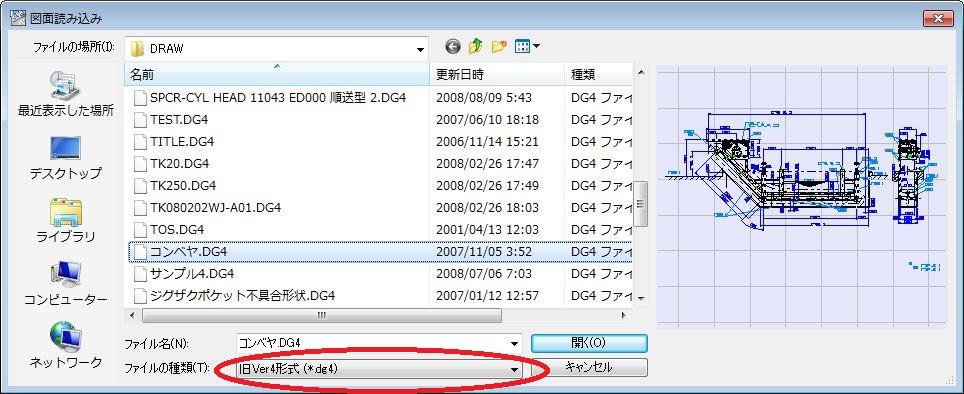The image size is (964, 394).
Task: Close the 図面読み込み dialog
Action: [x=938, y=18]
